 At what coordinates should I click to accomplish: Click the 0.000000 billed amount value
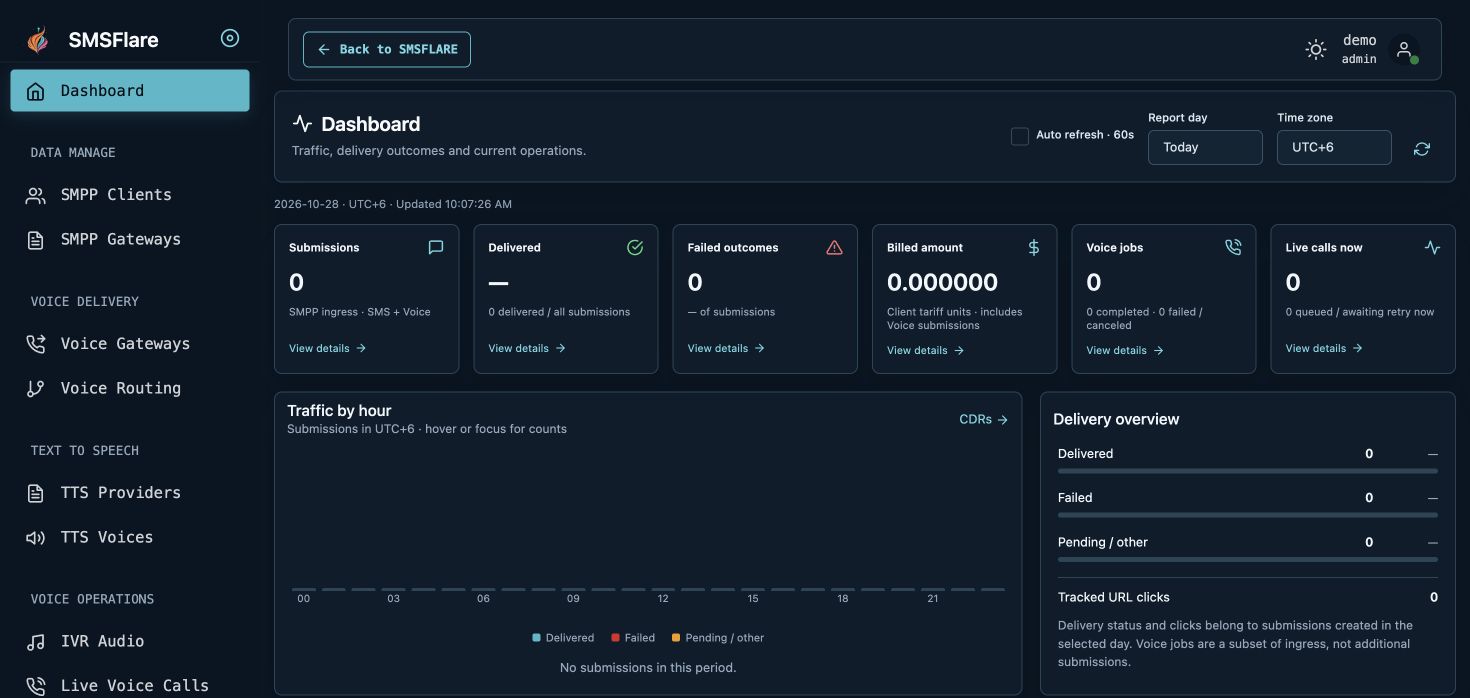click(x=942, y=282)
